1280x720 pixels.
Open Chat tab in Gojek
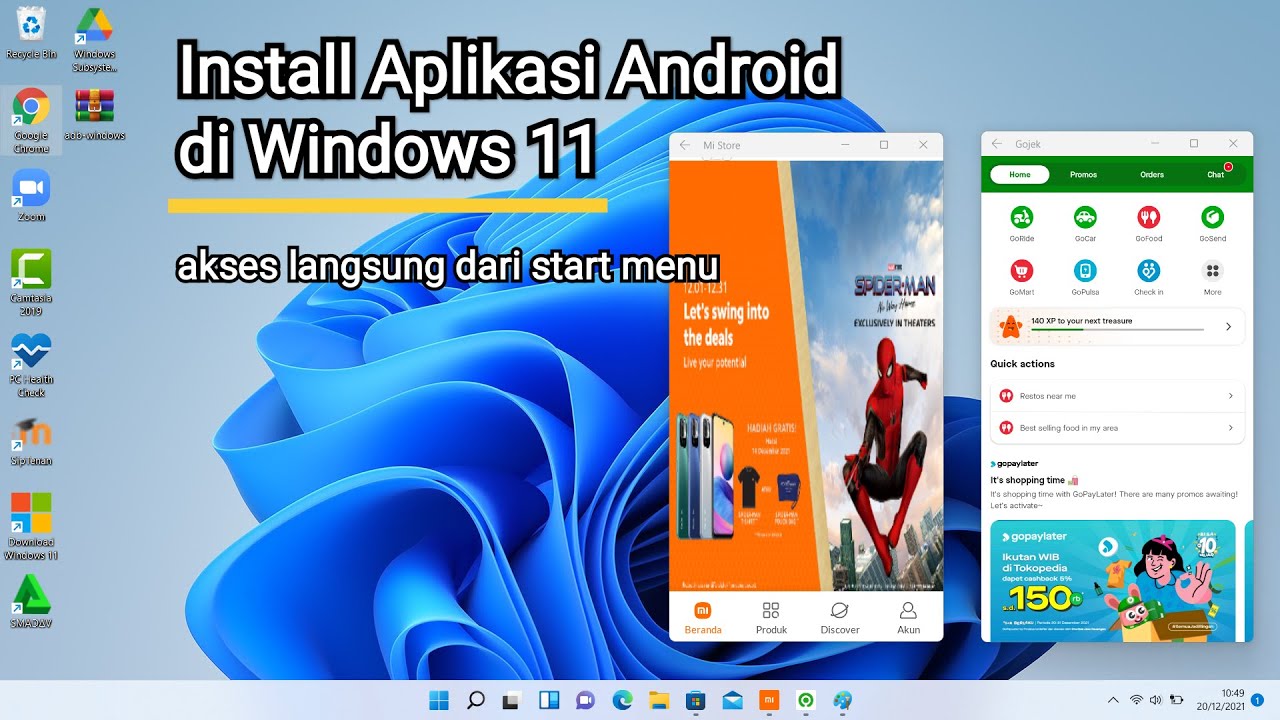(1215, 174)
